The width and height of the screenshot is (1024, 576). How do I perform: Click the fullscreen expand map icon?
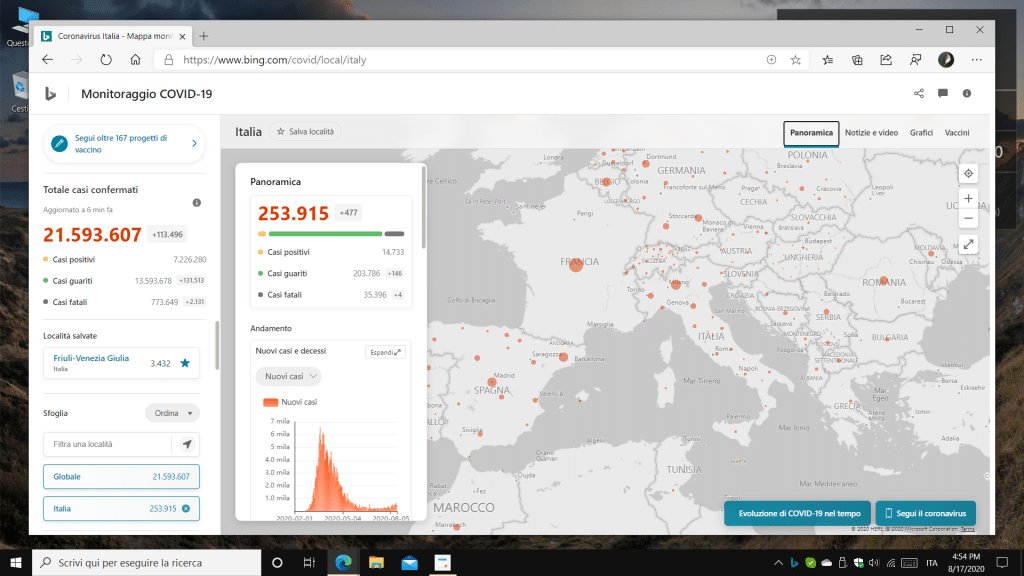968,244
